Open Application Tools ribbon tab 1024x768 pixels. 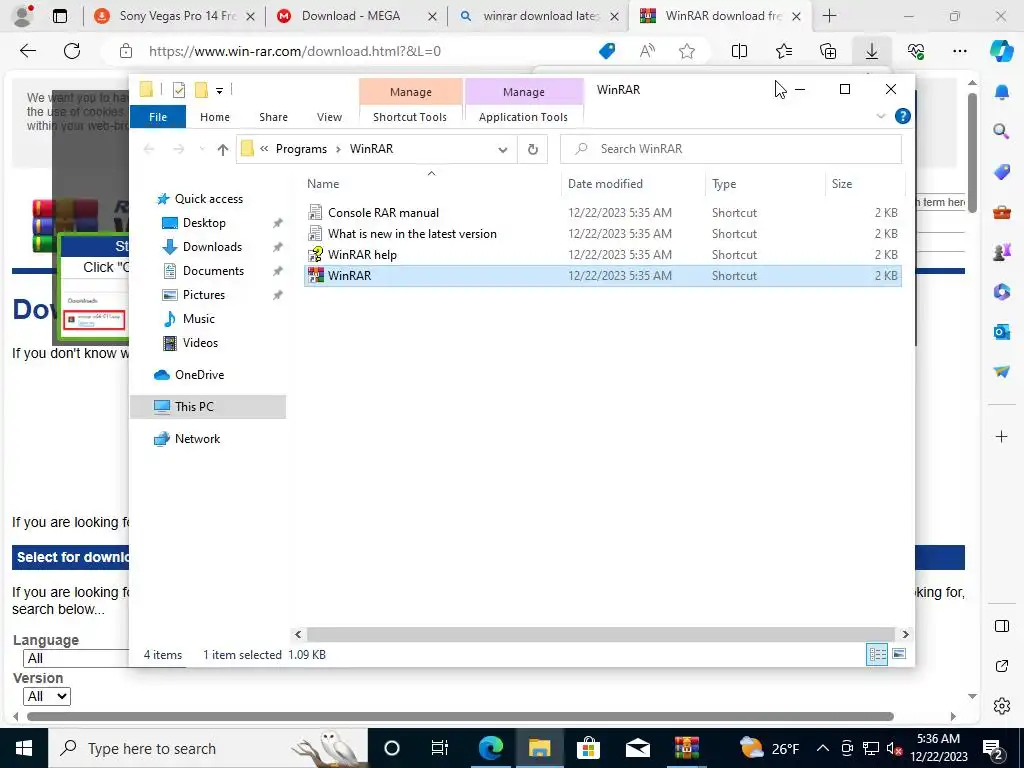(x=523, y=117)
